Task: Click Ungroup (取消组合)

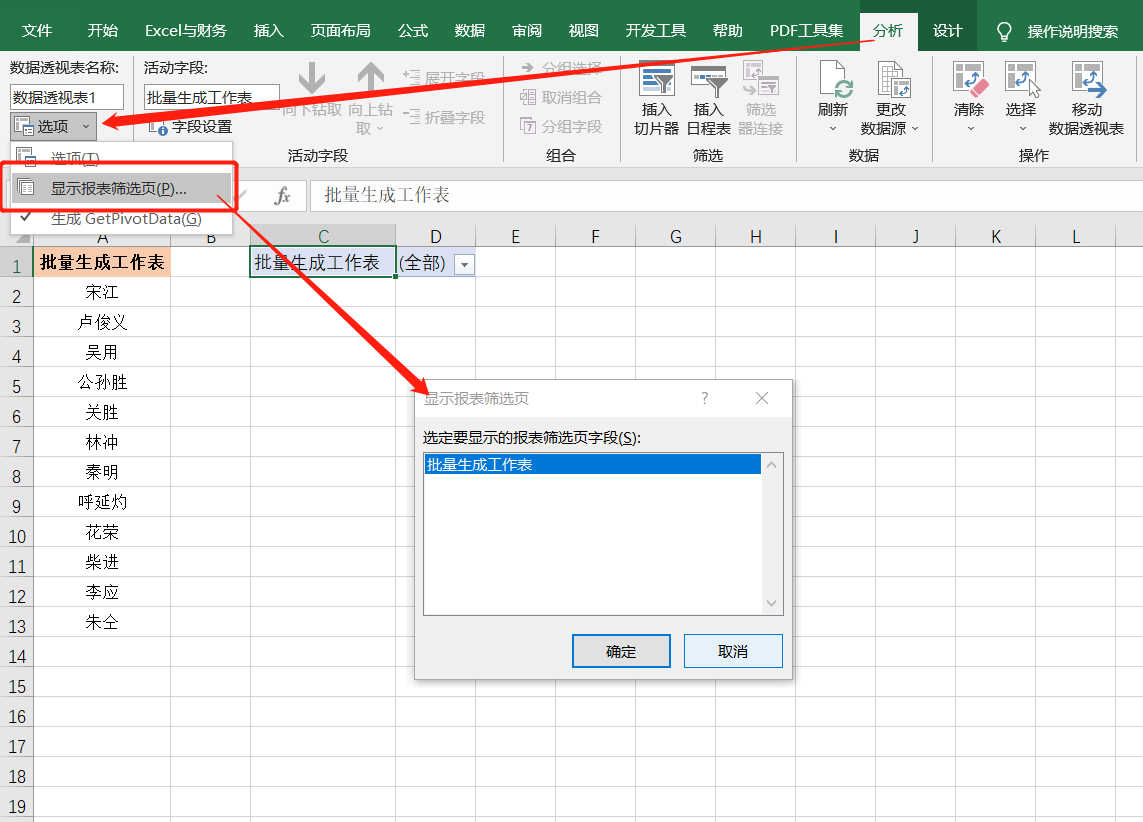Action: (561, 97)
